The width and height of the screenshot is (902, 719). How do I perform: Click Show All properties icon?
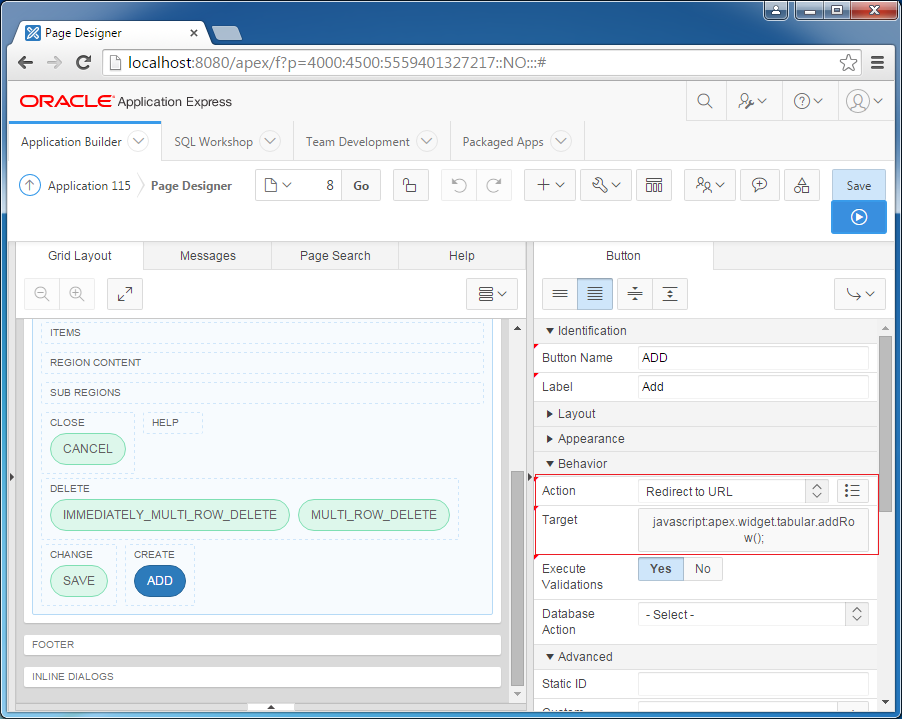coord(595,294)
